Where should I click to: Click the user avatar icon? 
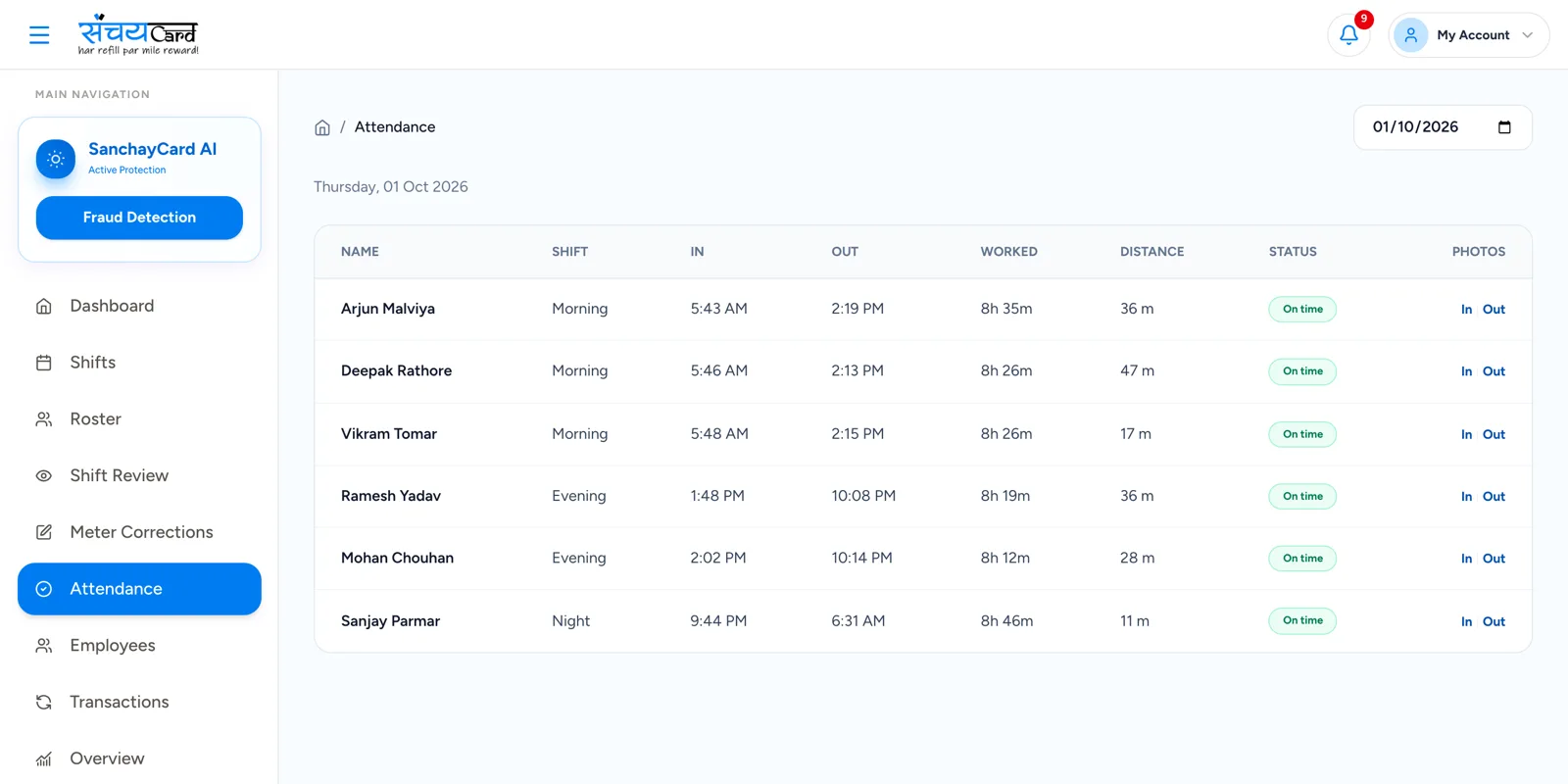tap(1410, 35)
